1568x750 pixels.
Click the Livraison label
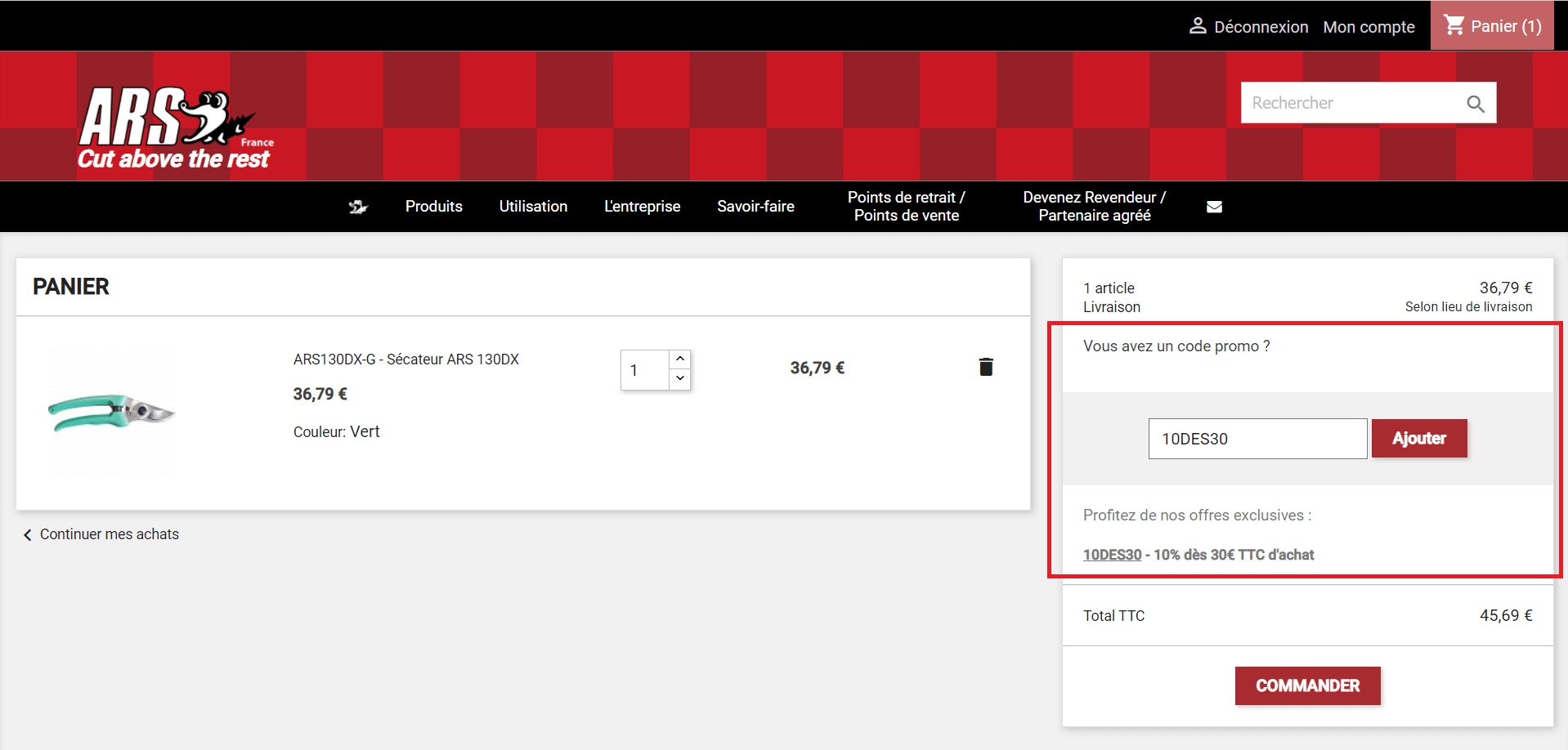(x=1112, y=307)
